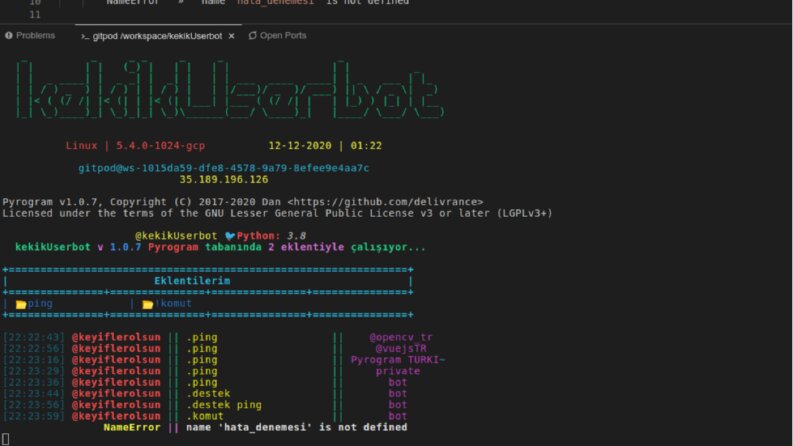Click the date '12-12-2020 | 01:22'
Image resolution: width=793 pixels, height=446 pixels.
(x=325, y=146)
